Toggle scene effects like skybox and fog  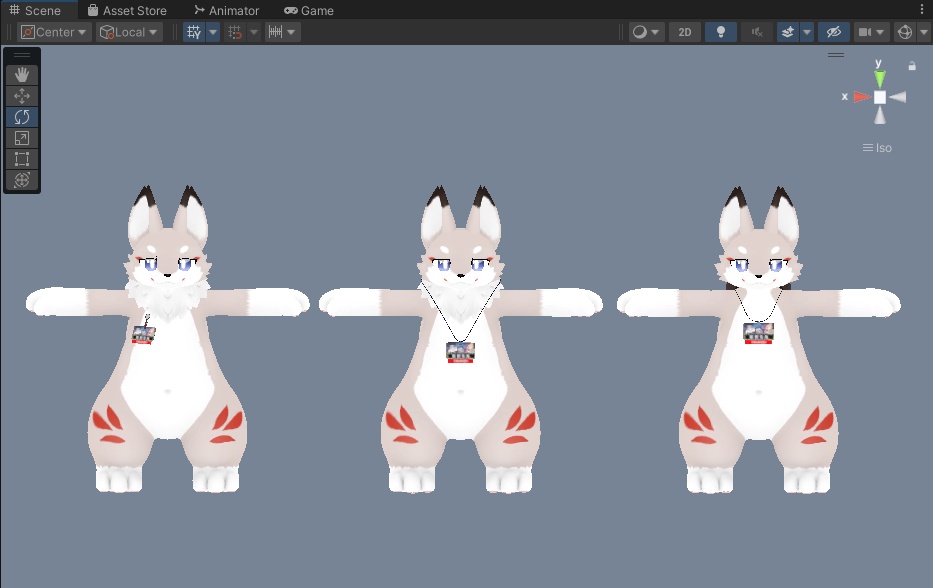click(x=788, y=32)
